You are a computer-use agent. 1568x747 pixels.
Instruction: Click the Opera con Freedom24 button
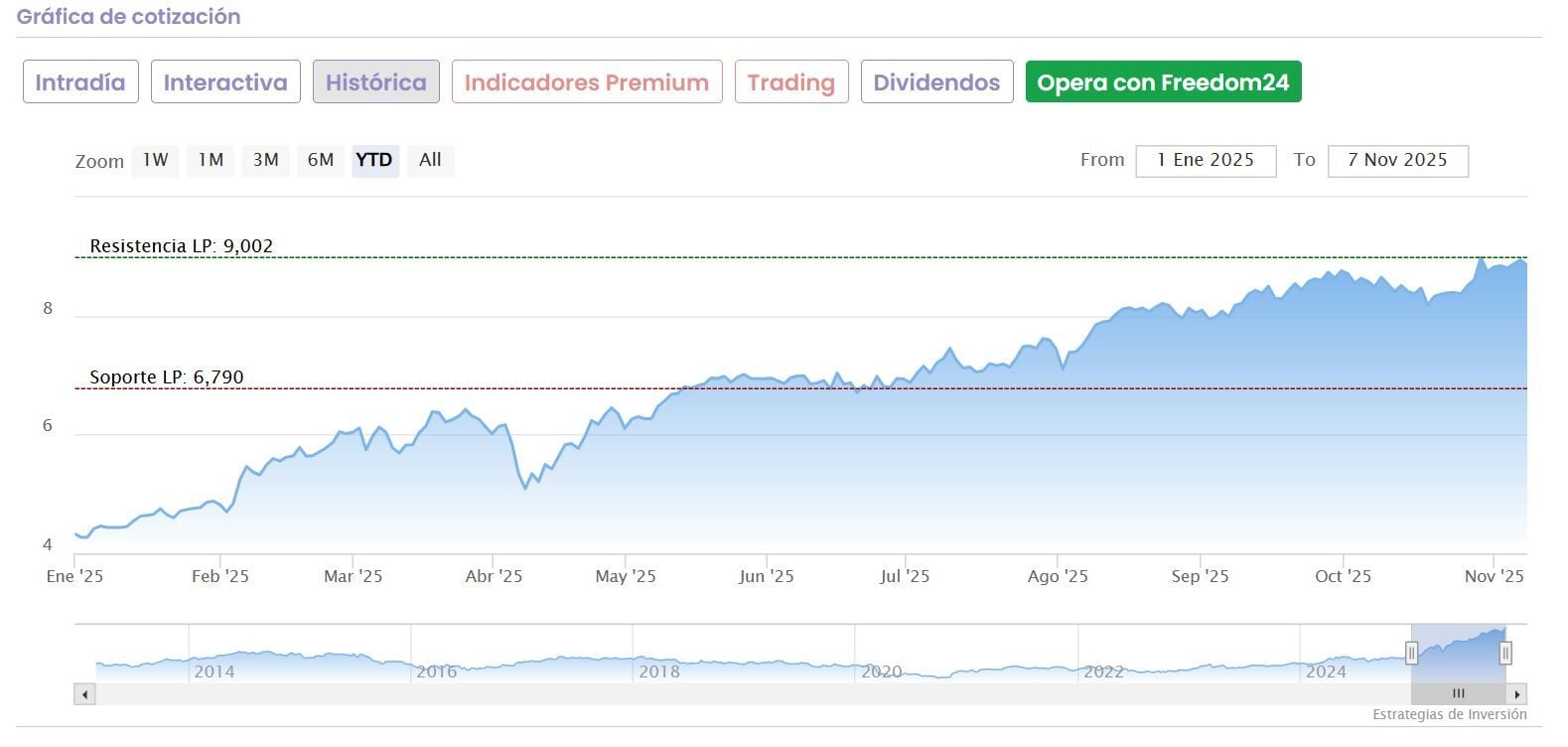pos(1163,82)
